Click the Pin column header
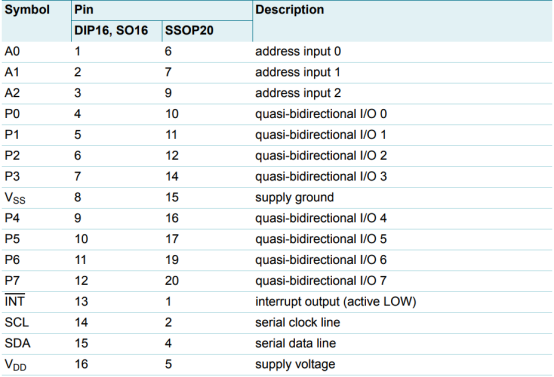 (x=84, y=10)
